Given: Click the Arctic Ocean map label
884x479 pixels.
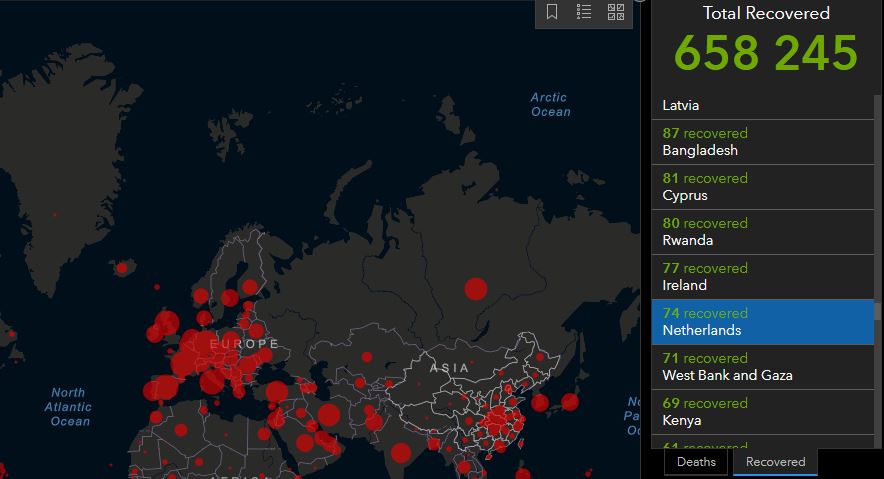Looking at the screenshot, I should coord(550,105).
